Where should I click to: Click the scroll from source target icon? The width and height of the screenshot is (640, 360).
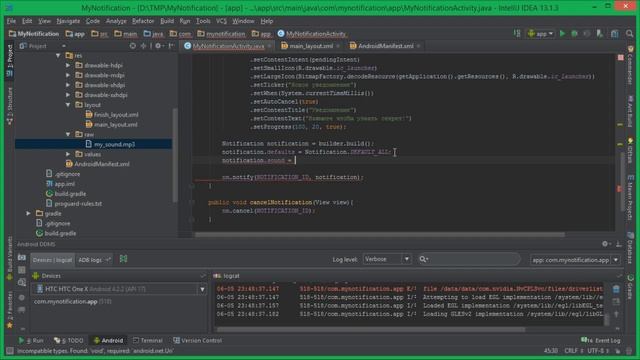[x=133, y=46]
